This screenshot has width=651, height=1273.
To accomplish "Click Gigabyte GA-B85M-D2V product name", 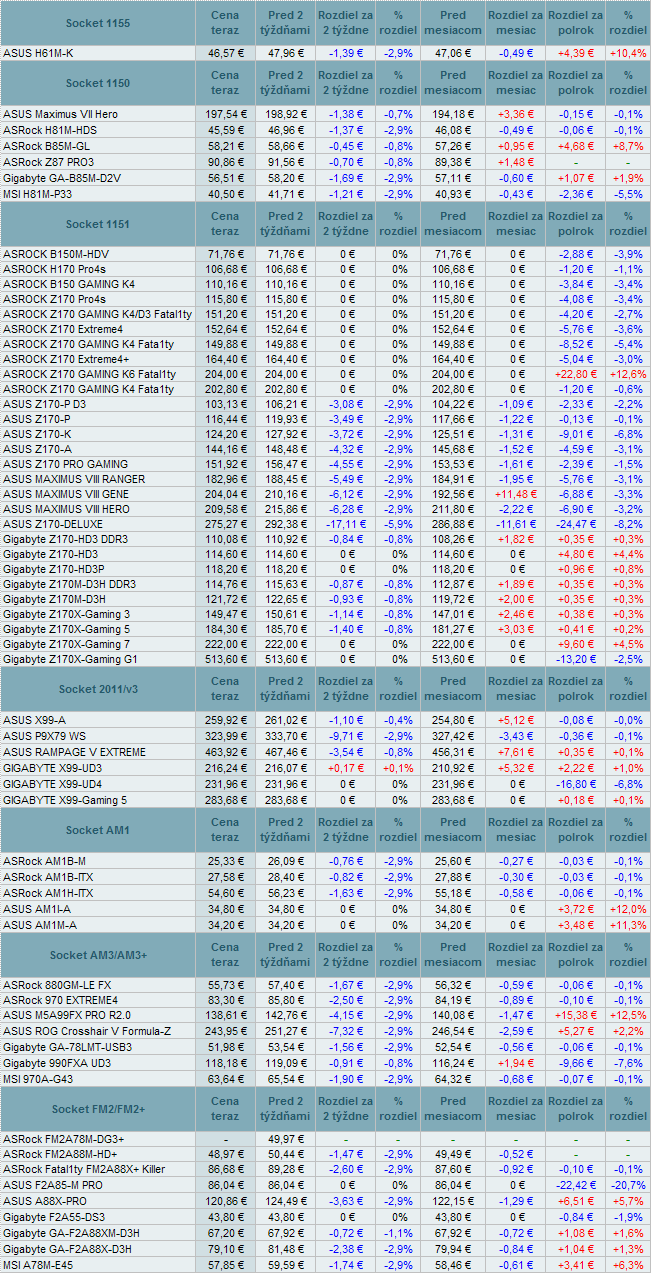I will tap(62, 177).
